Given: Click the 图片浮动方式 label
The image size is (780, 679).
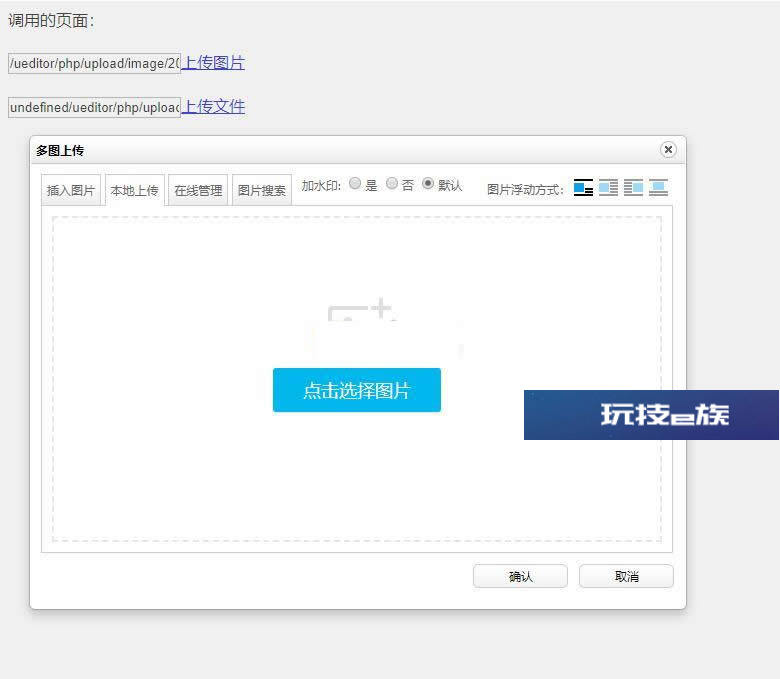Looking at the screenshot, I should coord(525,190).
